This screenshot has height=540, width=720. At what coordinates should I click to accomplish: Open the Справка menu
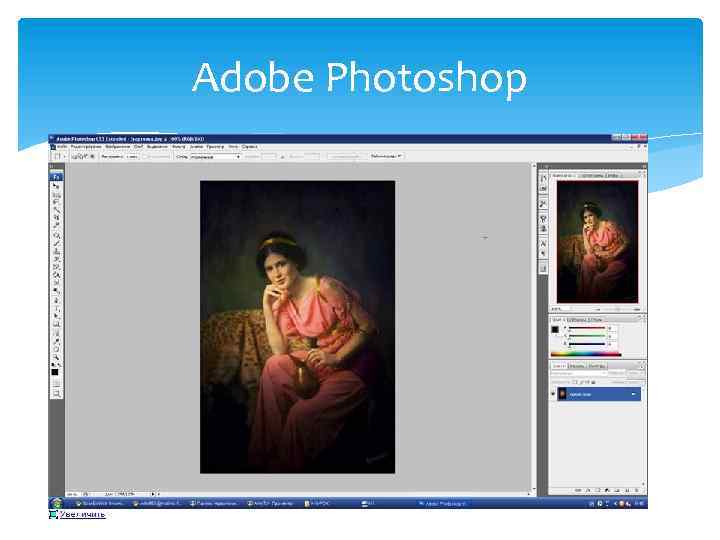249,147
